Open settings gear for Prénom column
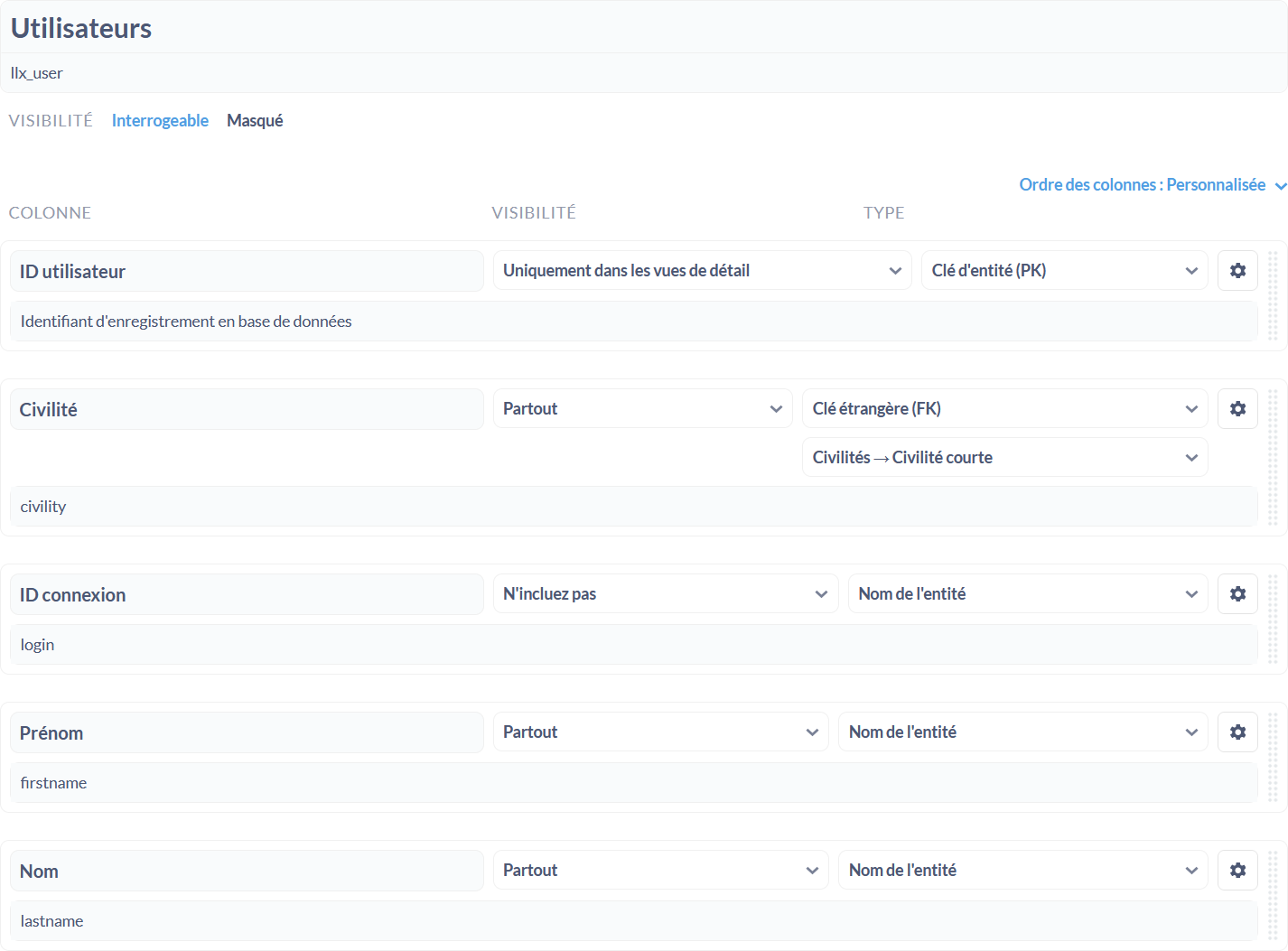1288x951 pixels. 1237,732
